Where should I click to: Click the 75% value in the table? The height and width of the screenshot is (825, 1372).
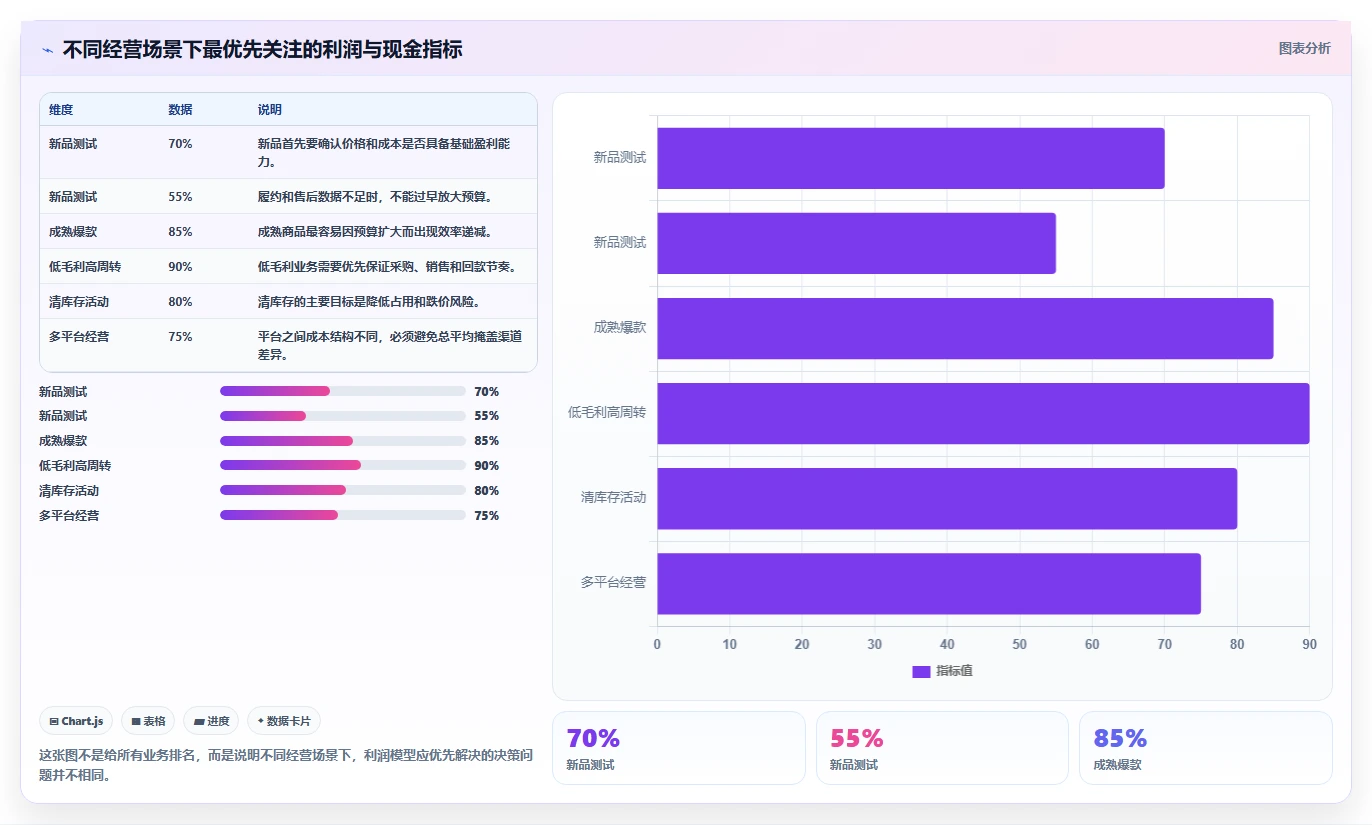tap(180, 337)
